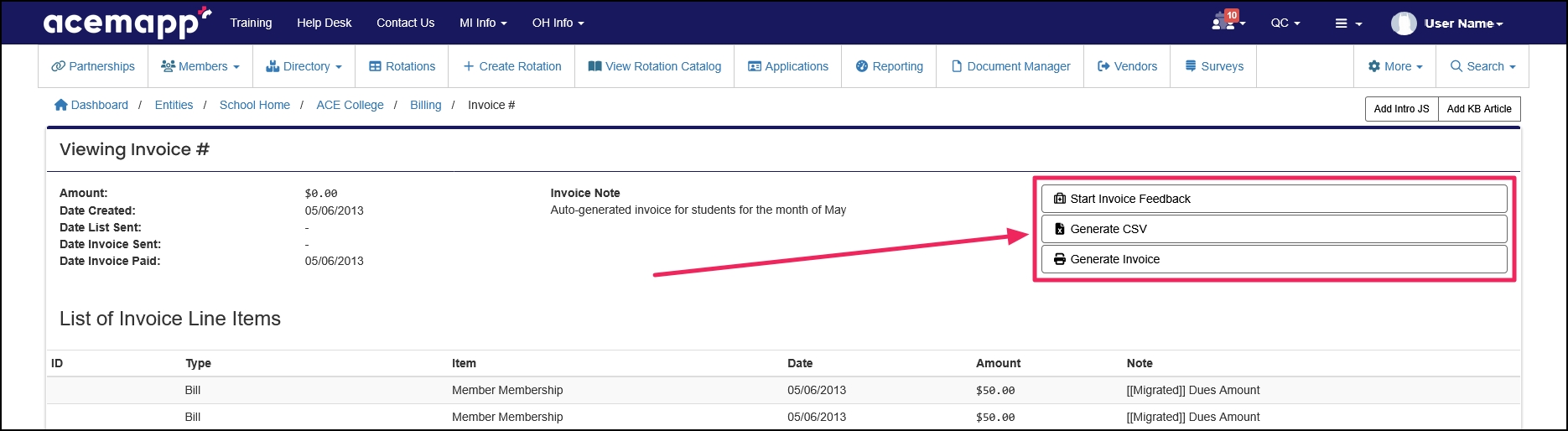Click the Directory sitemap icon
This screenshot has height=431, width=1568.
point(273,66)
